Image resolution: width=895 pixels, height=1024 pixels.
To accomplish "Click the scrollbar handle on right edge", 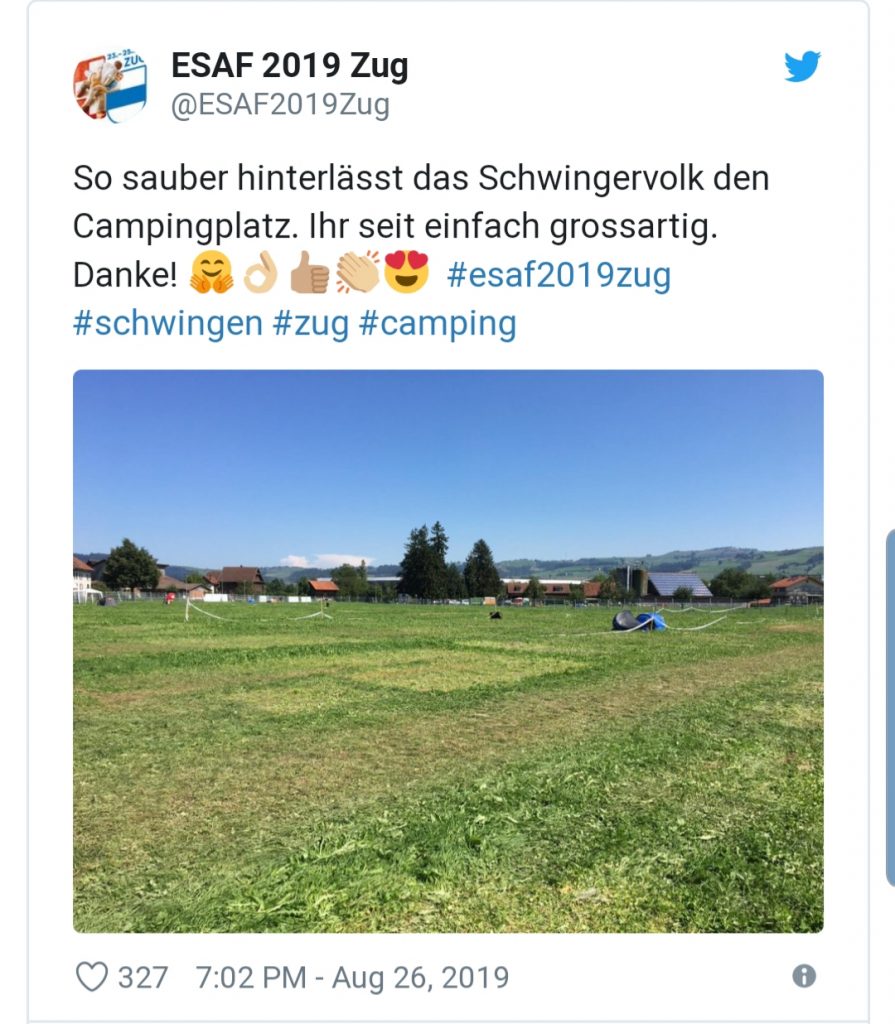I will (890, 709).
